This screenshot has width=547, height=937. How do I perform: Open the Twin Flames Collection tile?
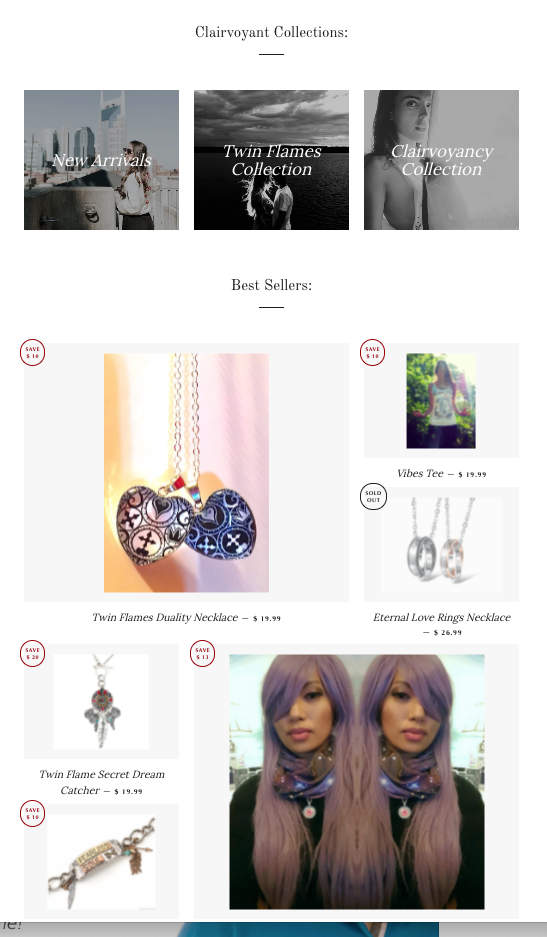pyautogui.click(x=271, y=160)
